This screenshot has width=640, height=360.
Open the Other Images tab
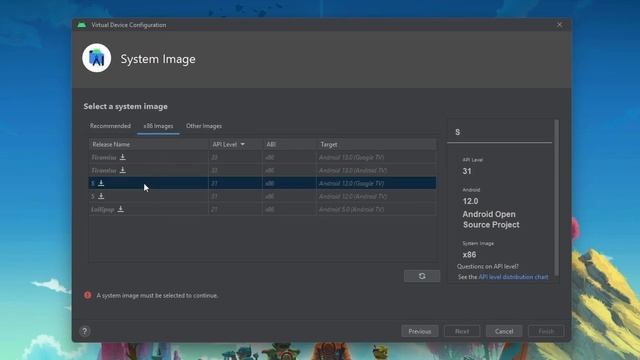[204, 126]
